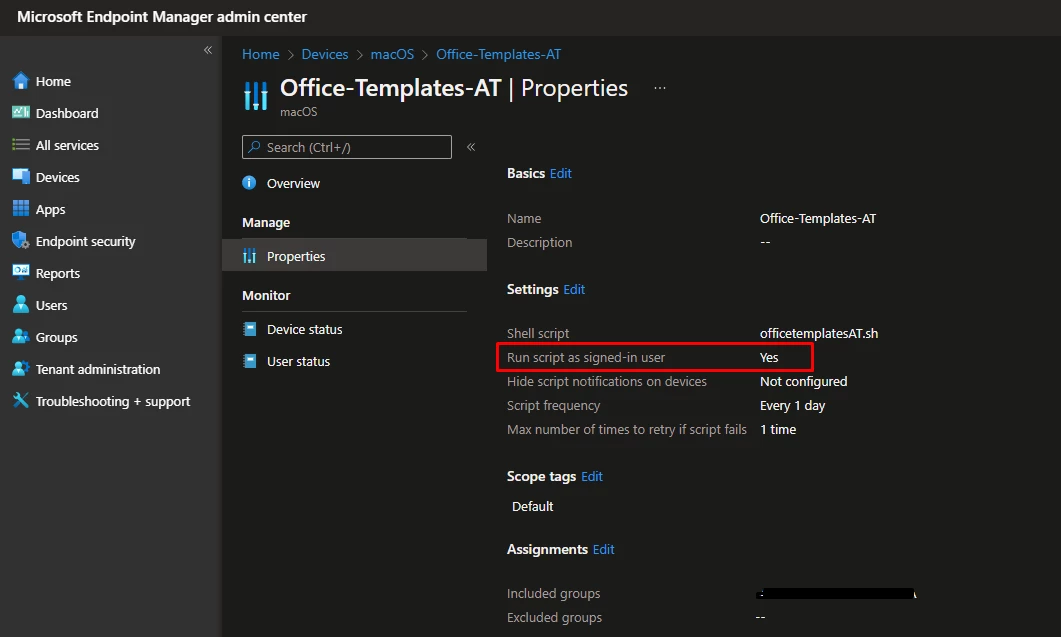
Task: Click the 'Excluded groups' label
Action: [554, 617]
